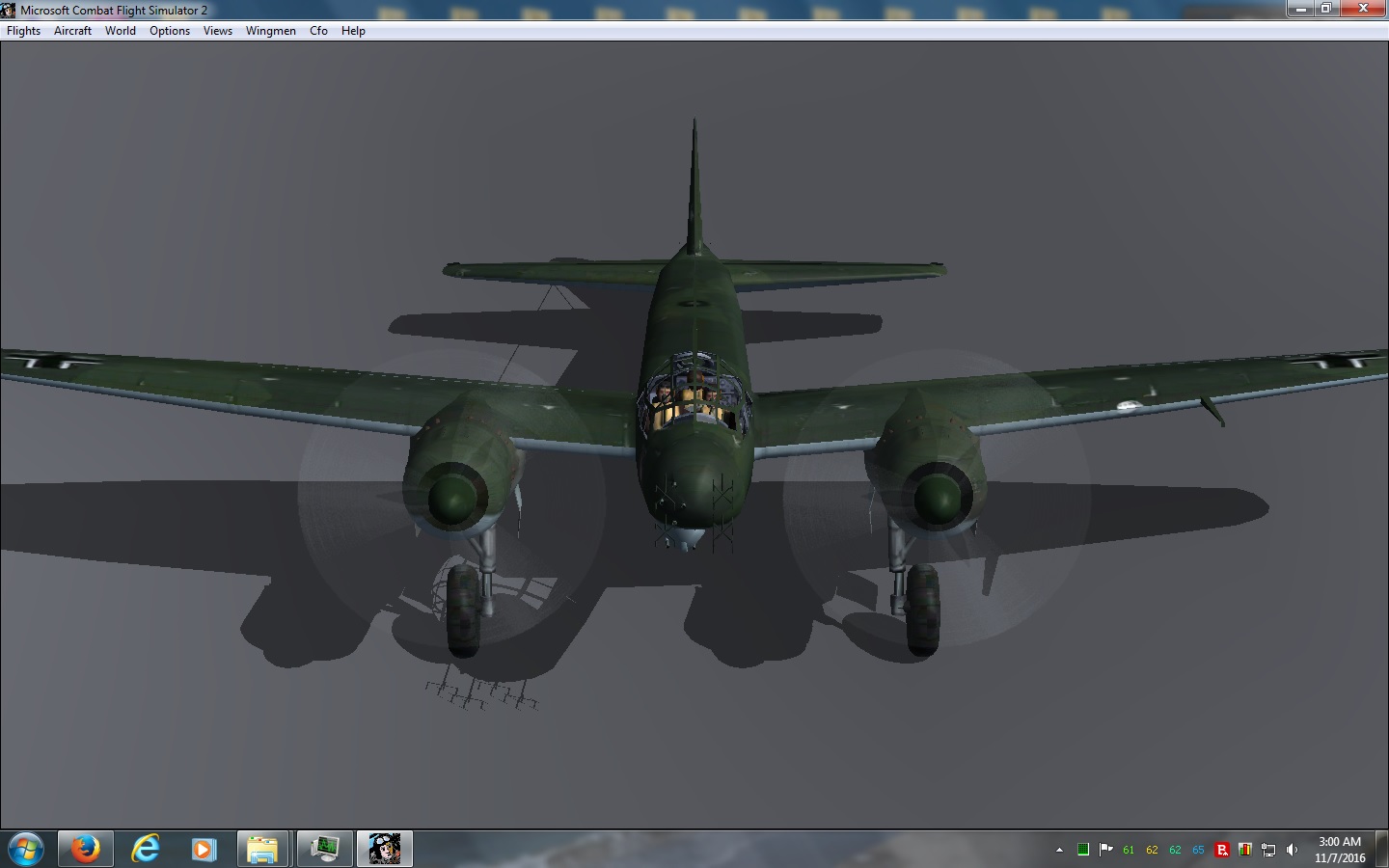Open Windows Media Player from the taskbar

click(204, 849)
